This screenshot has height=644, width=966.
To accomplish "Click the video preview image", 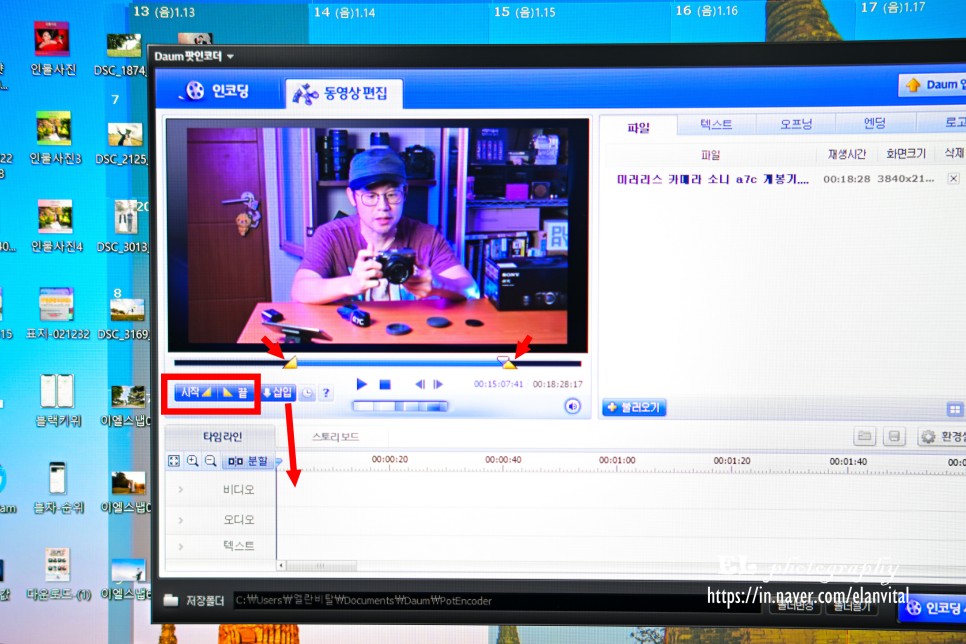I will point(377,235).
